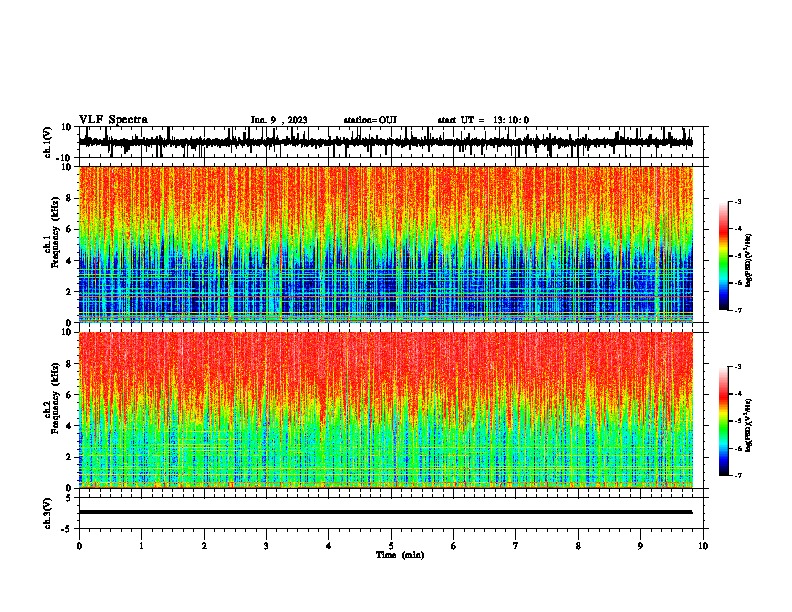Viewport: 792px width, 612px height.
Task: Click the time axis tick label "9"
Action: (x=640, y=546)
